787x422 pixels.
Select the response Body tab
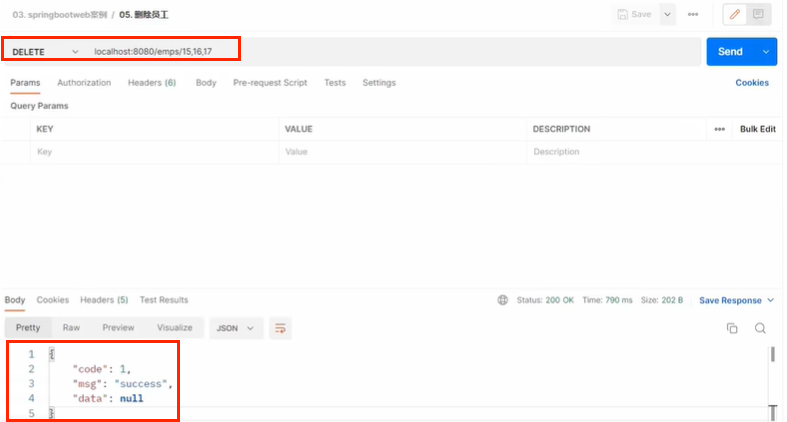(x=15, y=300)
